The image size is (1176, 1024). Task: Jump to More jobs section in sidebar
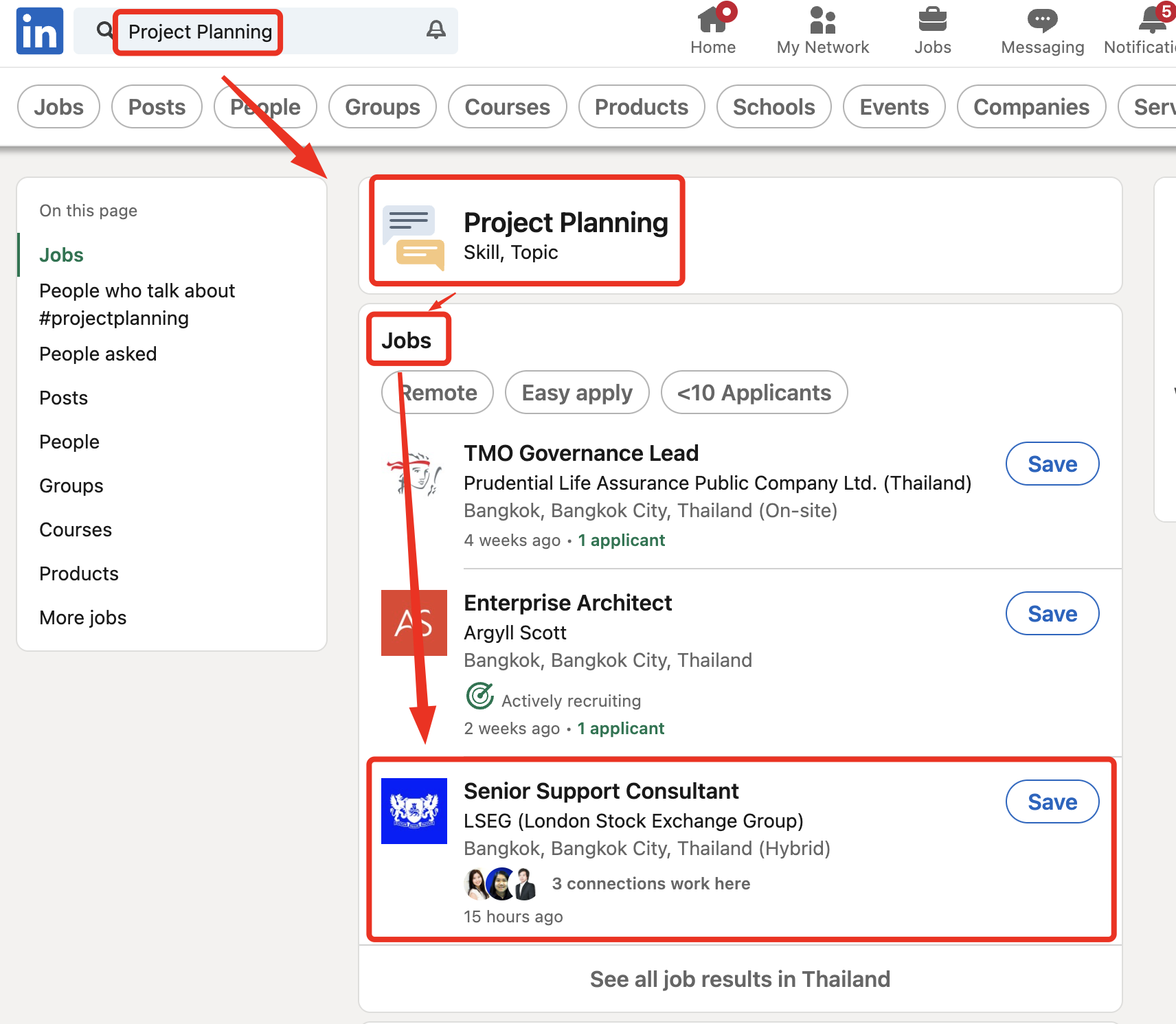[x=83, y=617]
